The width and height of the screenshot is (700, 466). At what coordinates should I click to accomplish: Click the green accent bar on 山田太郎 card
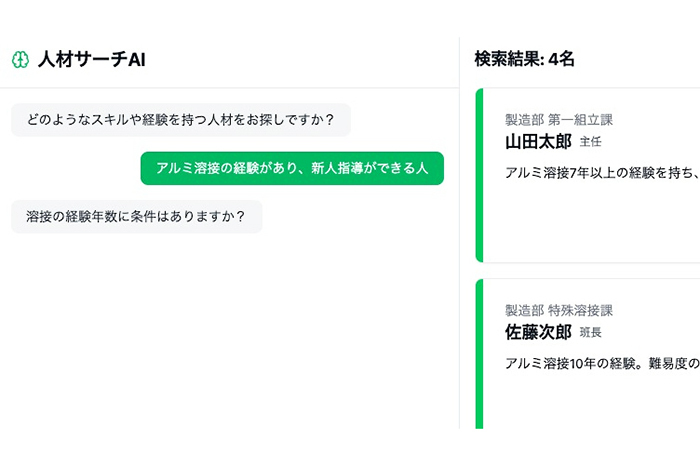(x=479, y=175)
